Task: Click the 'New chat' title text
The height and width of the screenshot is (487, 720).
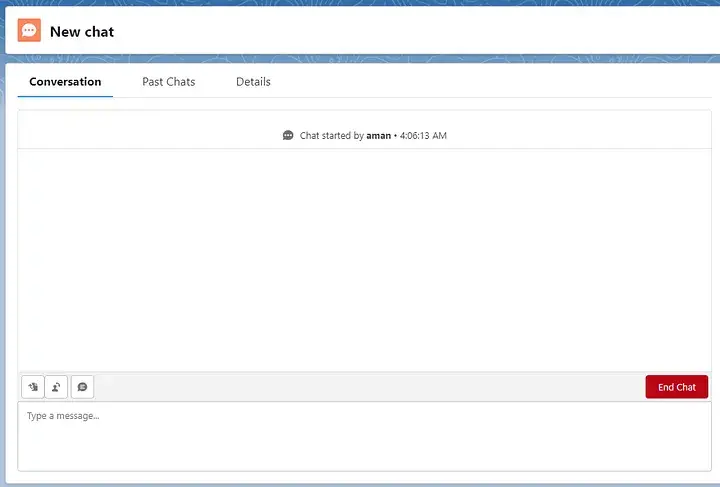Action: [x=82, y=32]
